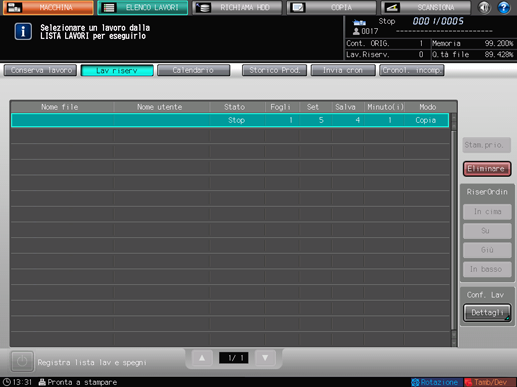Click the Q.tà file 89.428% value
Image resolution: width=517 pixels, height=387 pixels.
[x=499, y=54]
